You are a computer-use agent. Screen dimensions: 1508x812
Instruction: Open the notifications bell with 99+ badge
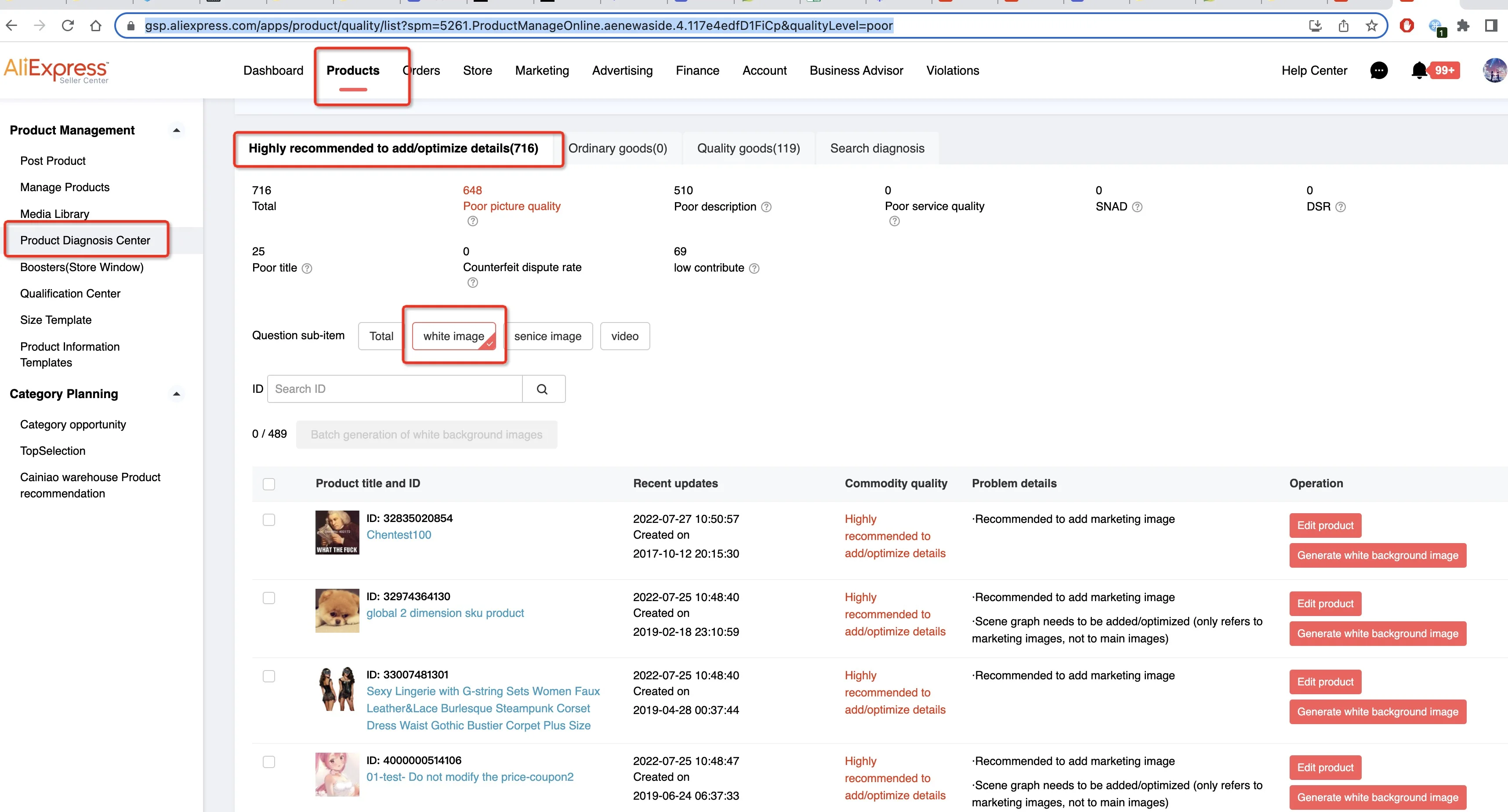(x=1420, y=71)
